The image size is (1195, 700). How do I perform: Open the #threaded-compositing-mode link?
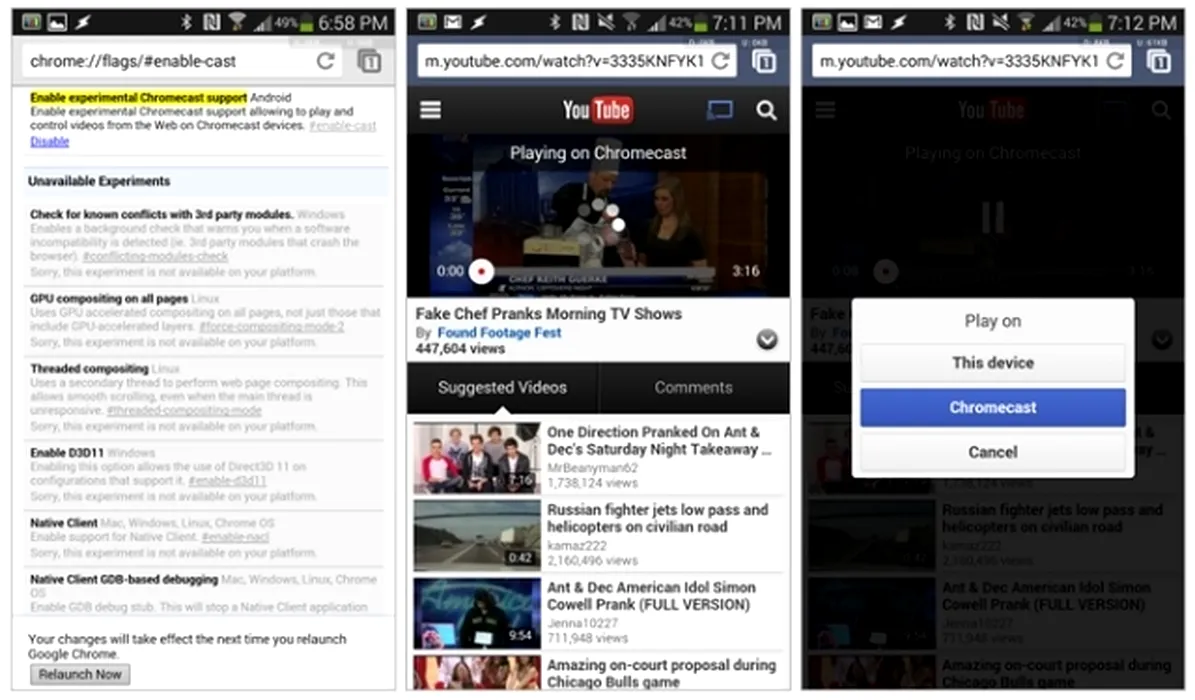pos(184,410)
